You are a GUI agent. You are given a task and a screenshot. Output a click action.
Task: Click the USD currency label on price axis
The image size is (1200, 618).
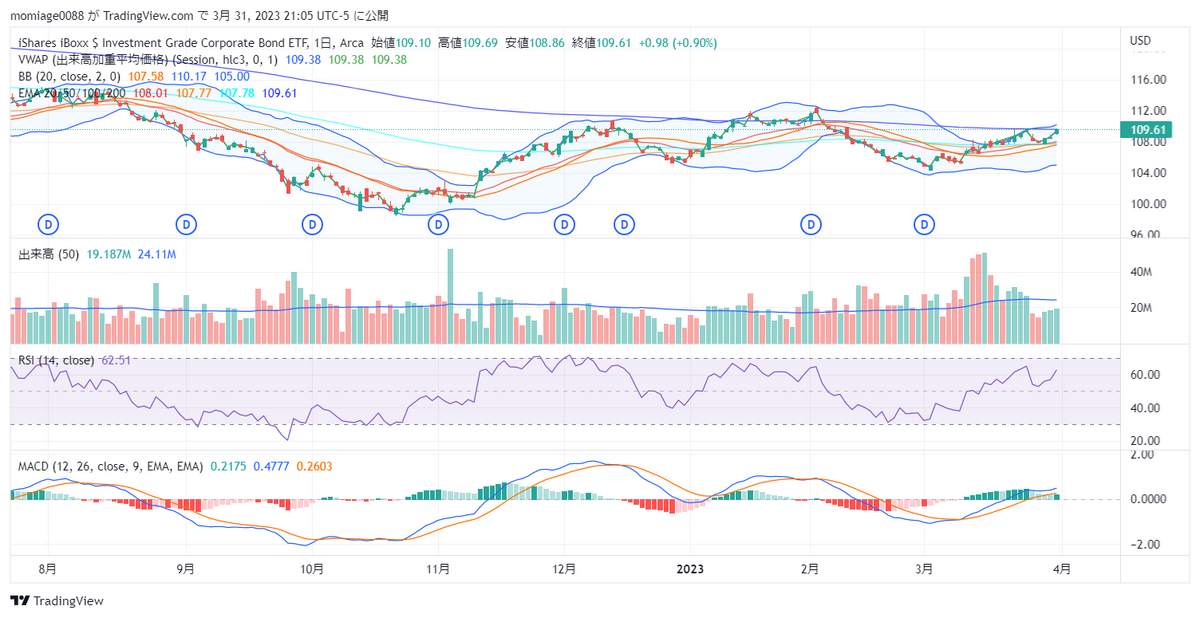(x=1140, y=41)
